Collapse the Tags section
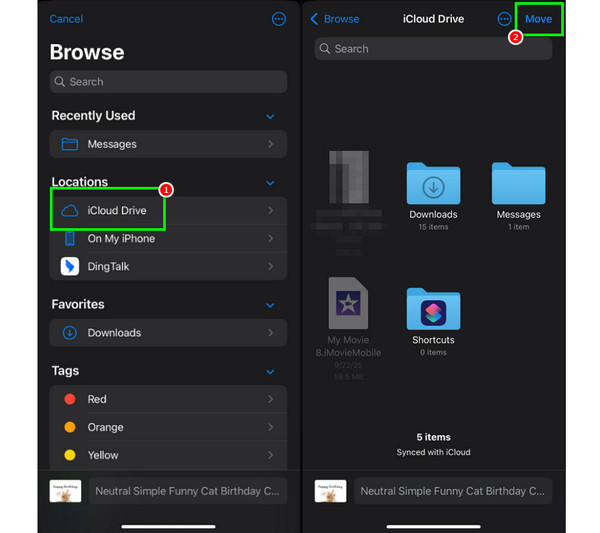Screen dimensions: 600x533 click(270, 372)
